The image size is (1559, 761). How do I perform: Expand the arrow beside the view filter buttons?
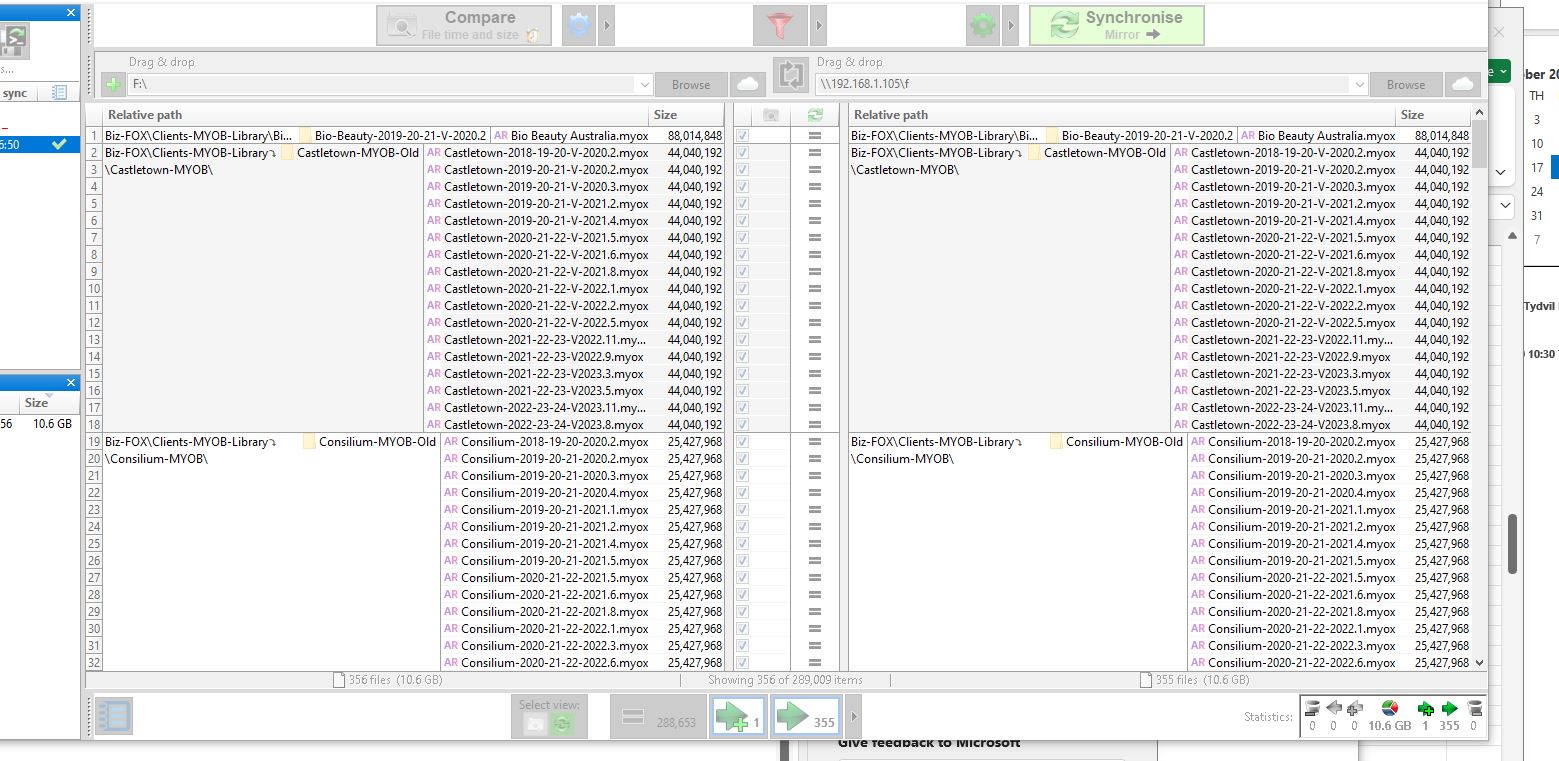tap(852, 716)
